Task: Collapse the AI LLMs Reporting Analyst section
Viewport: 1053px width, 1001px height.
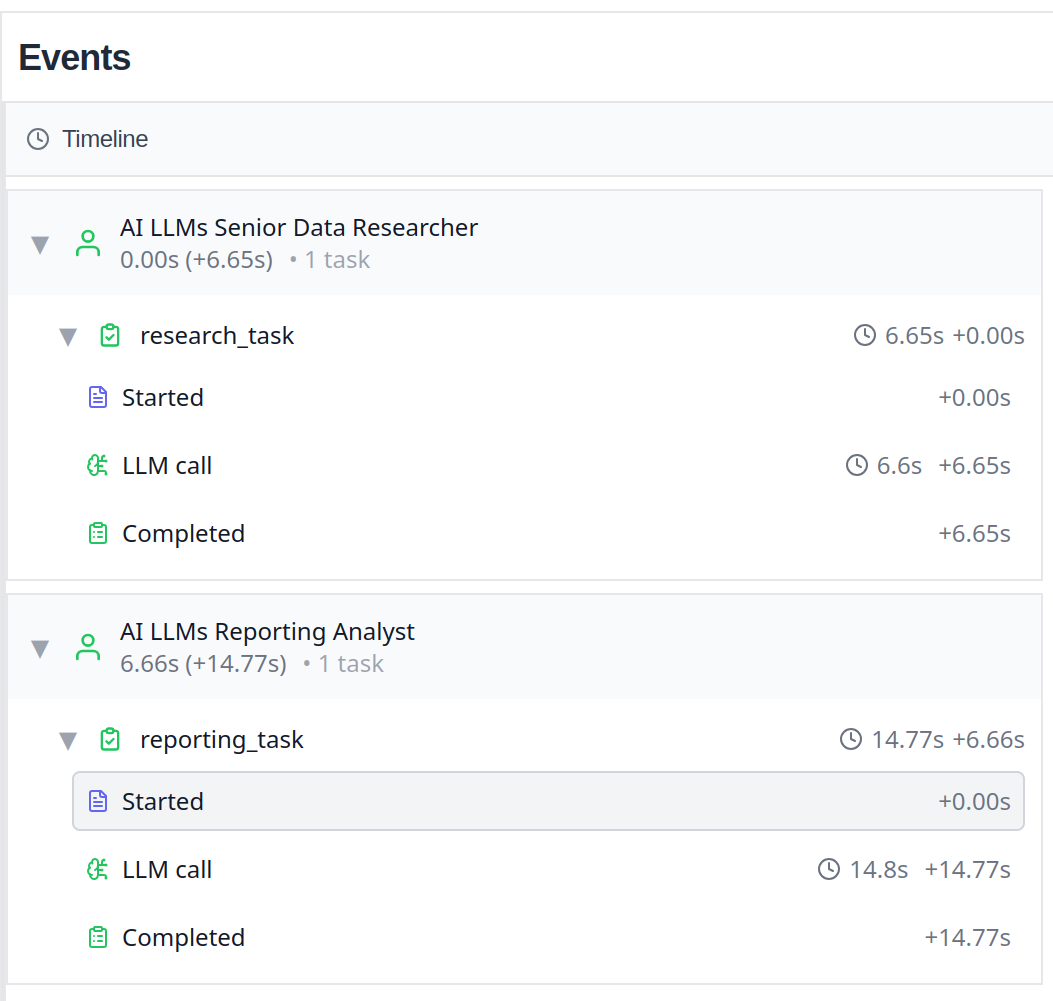Action: [40, 648]
